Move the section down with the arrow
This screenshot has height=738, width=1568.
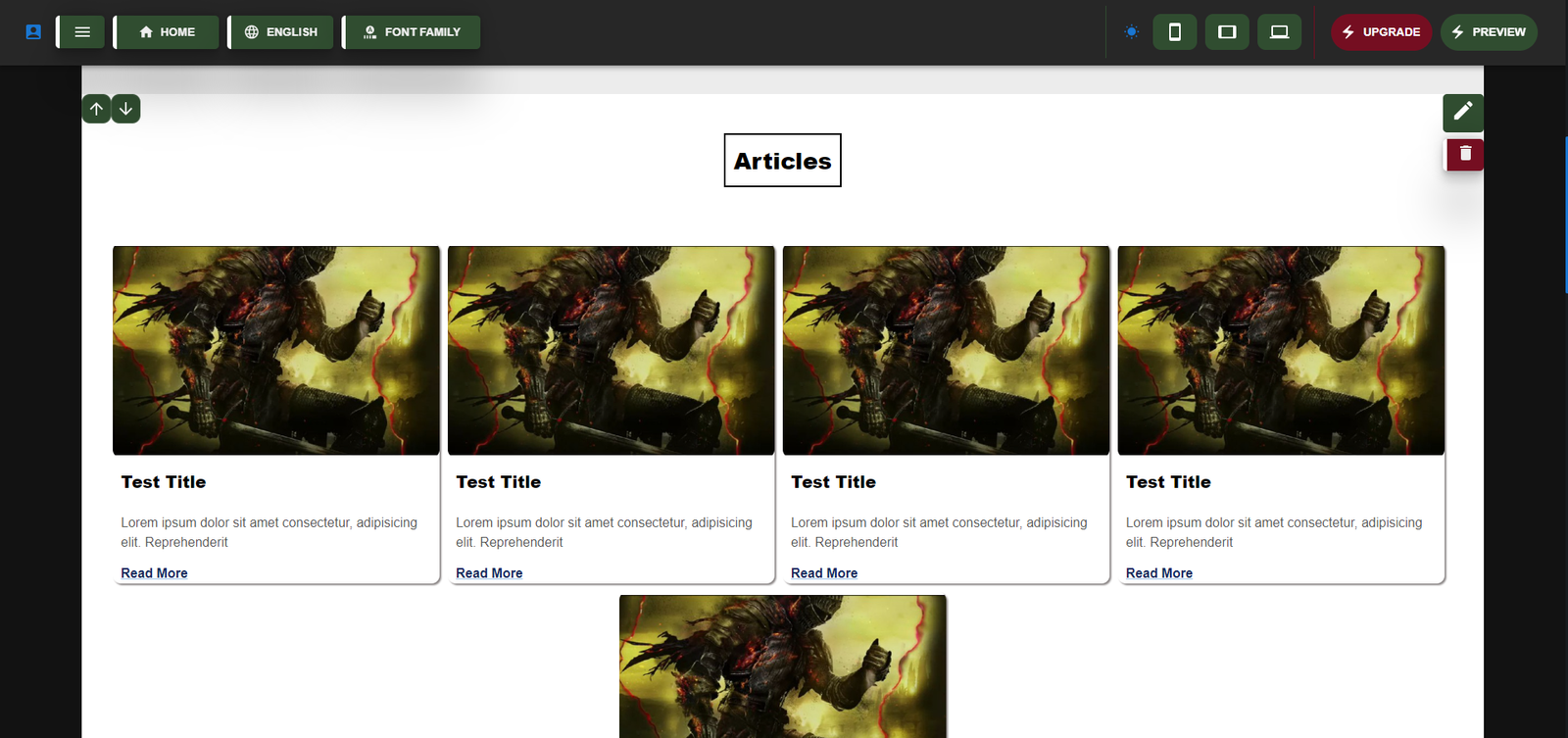(x=125, y=109)
